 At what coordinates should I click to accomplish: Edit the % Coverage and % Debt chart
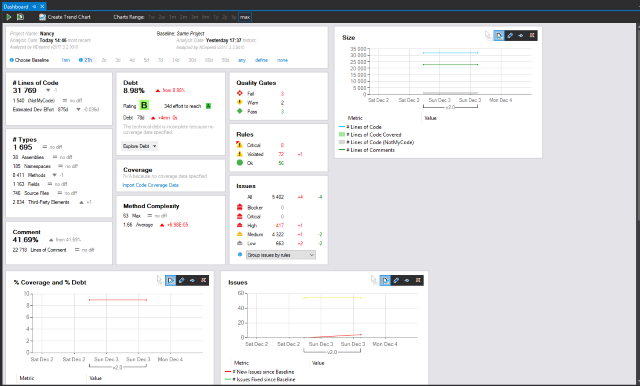182,280
